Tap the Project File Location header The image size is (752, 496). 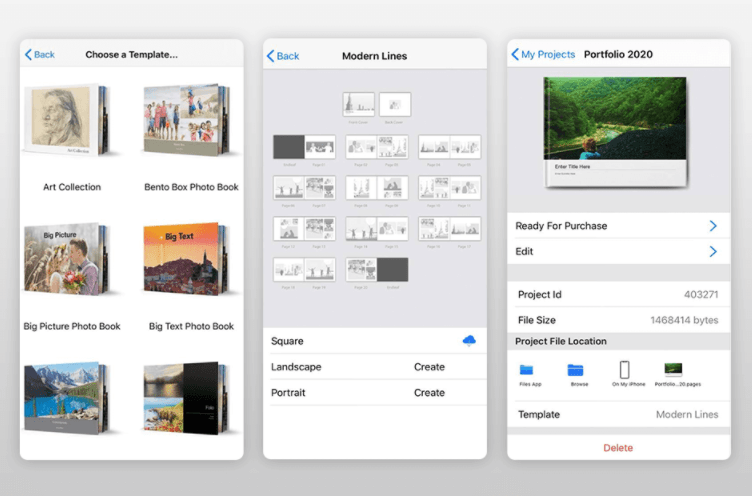click(x=561, y=342)
